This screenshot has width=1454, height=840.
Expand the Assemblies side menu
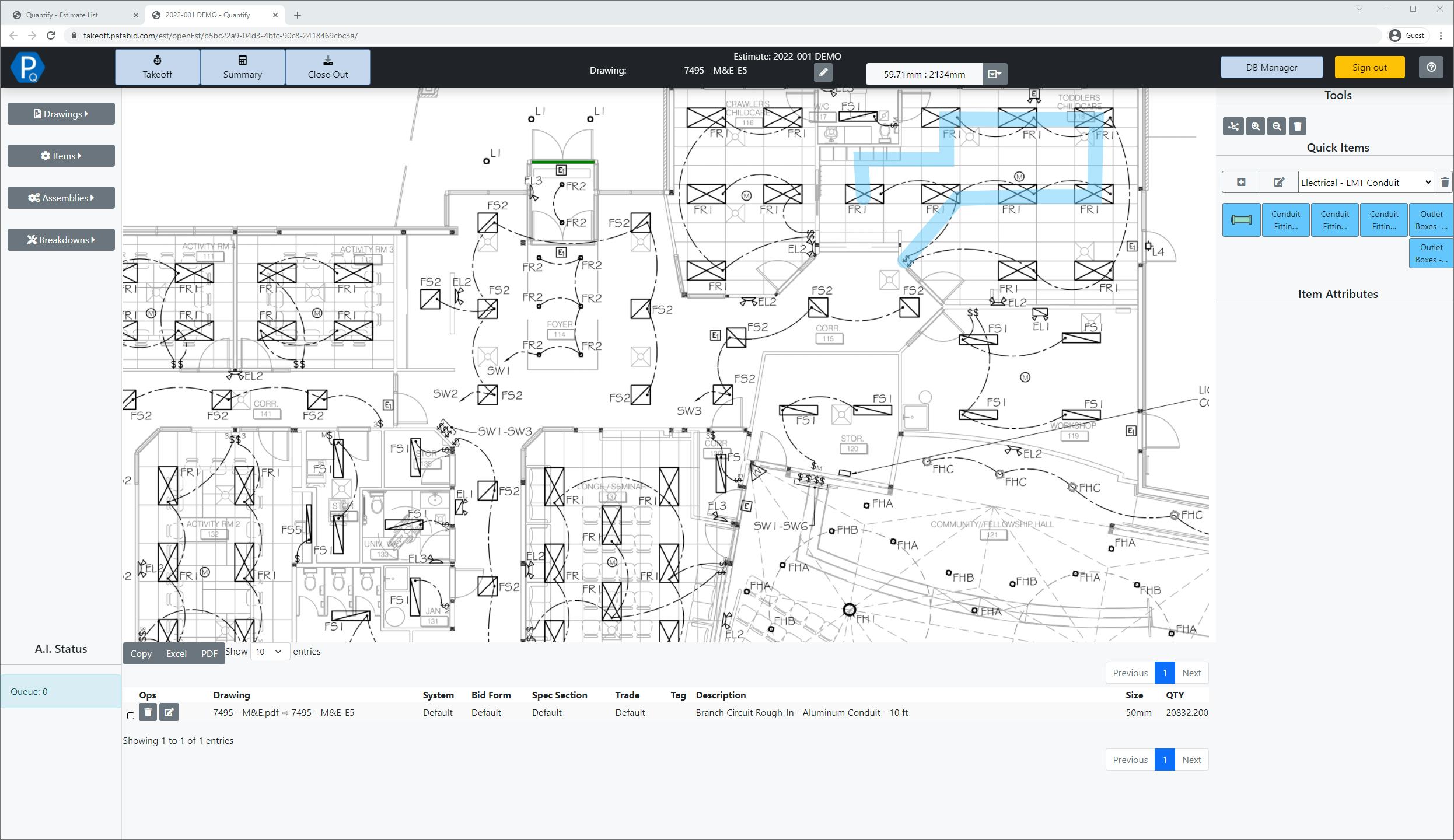click(61, 198)
